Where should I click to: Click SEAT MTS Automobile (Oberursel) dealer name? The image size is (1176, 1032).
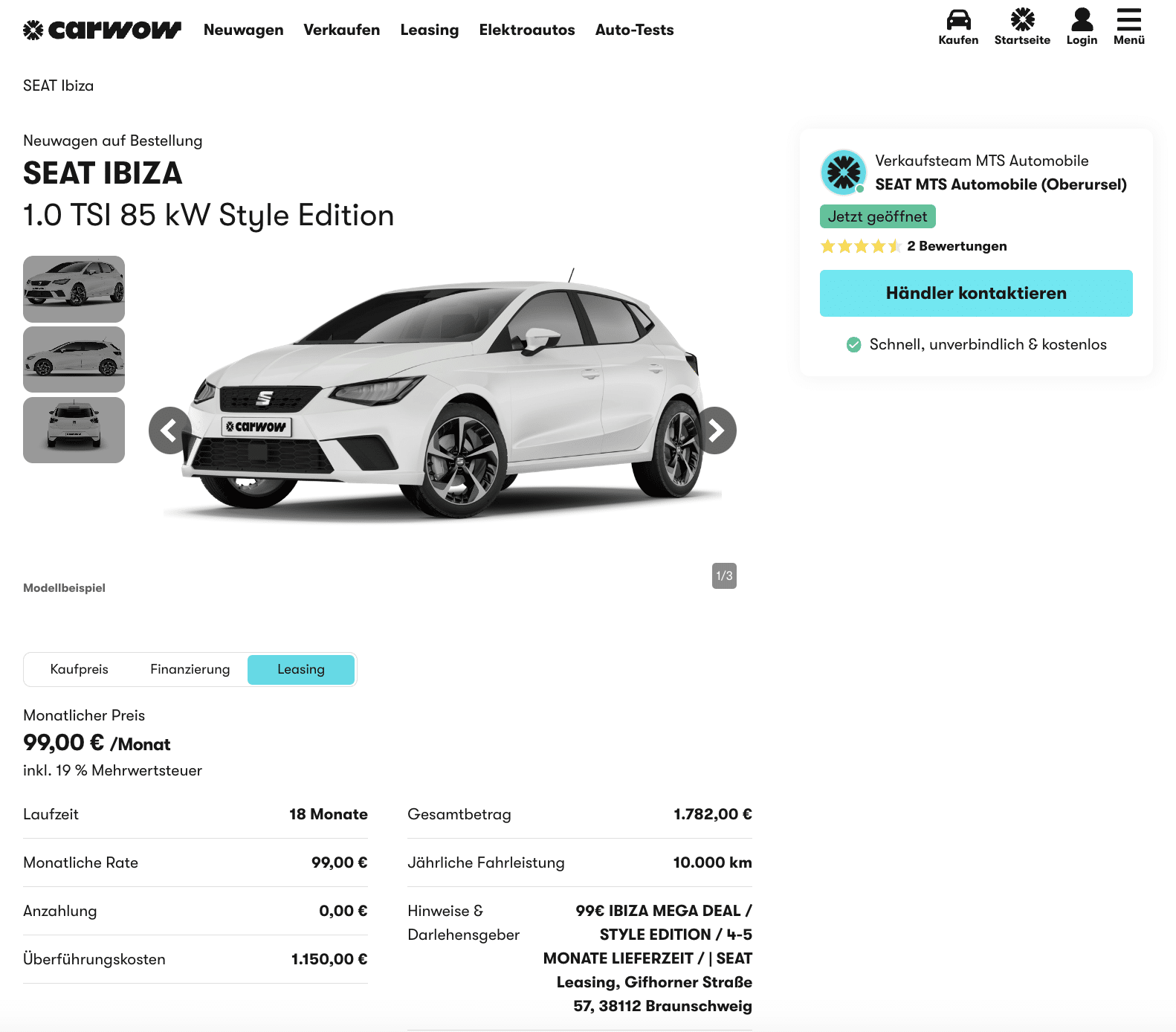1001,184
